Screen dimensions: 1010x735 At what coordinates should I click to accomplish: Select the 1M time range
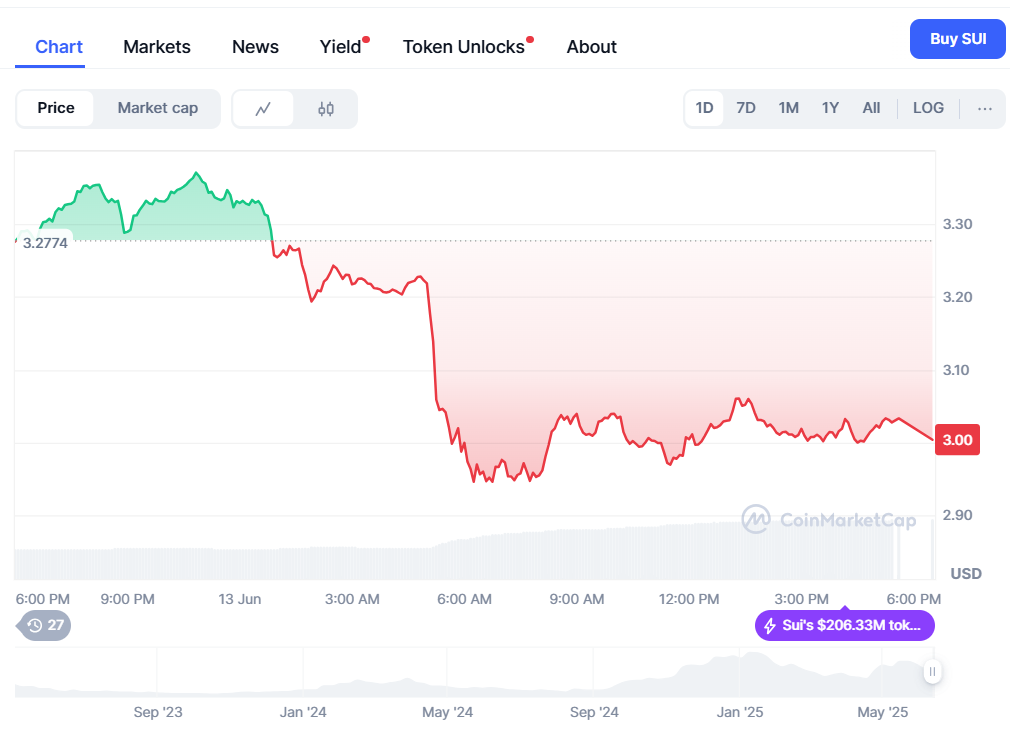click(788, 108)
